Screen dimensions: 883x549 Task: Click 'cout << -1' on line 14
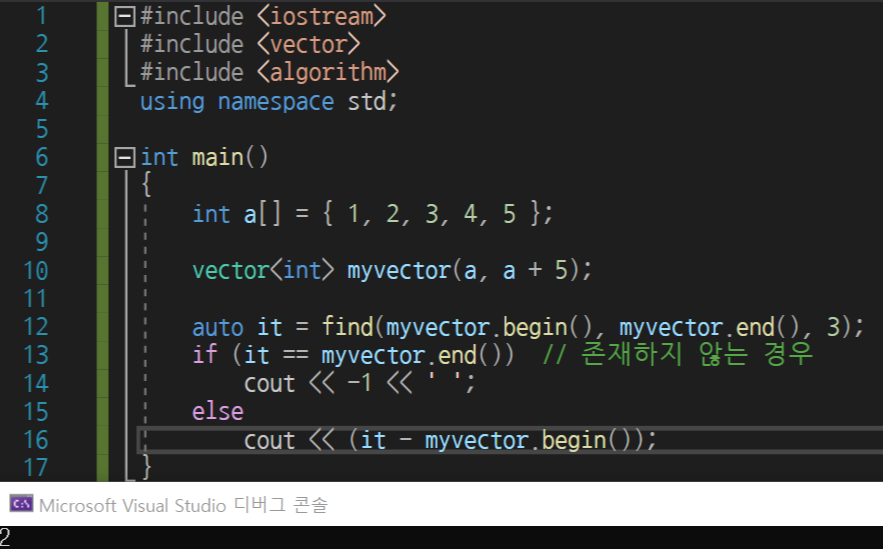point(308,383)
